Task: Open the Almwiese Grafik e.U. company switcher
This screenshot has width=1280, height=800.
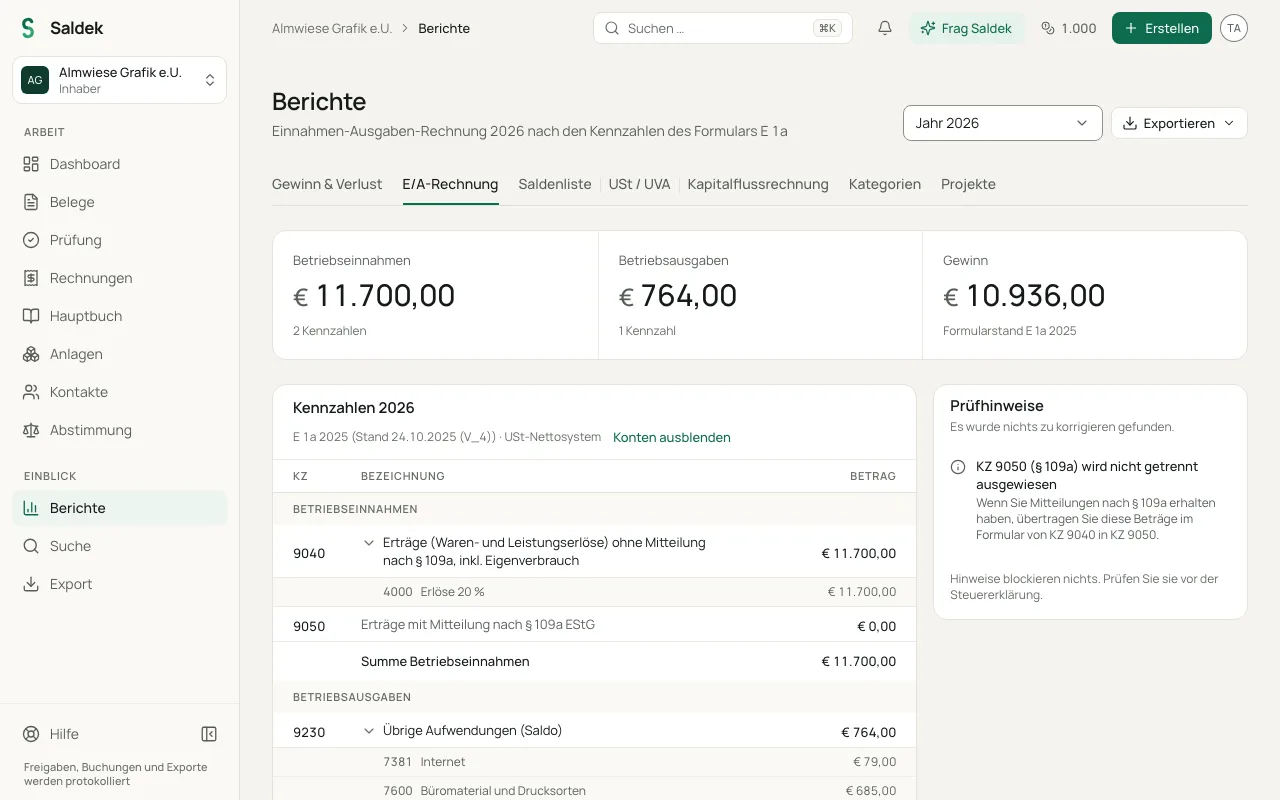Action: tap(119, 80)
